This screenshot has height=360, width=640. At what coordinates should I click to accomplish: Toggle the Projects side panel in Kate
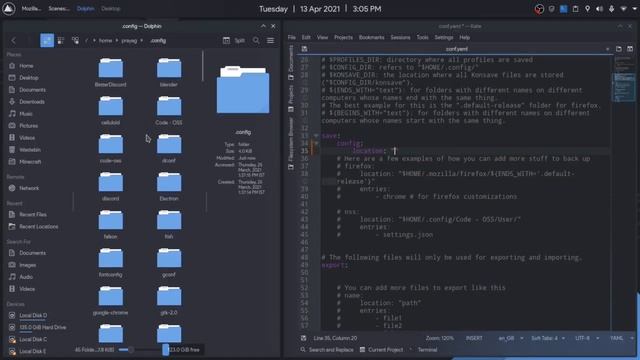pyautogui.click(x=291, y=98)
